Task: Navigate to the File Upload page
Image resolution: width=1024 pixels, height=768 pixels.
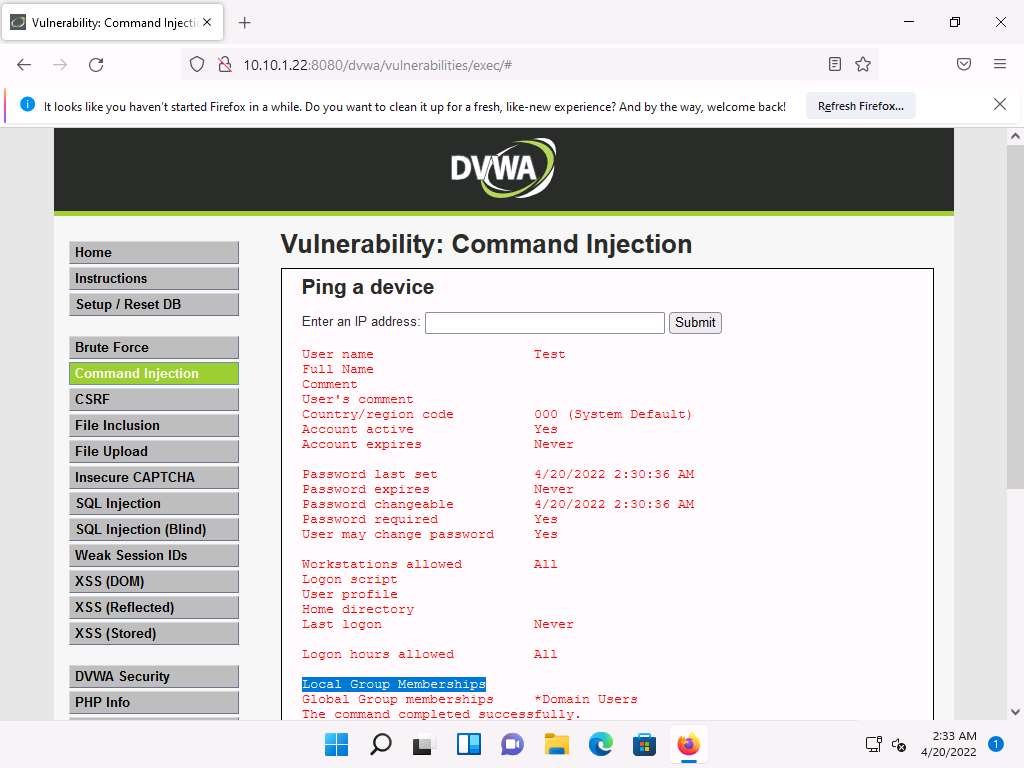Action: coord(154,451)
